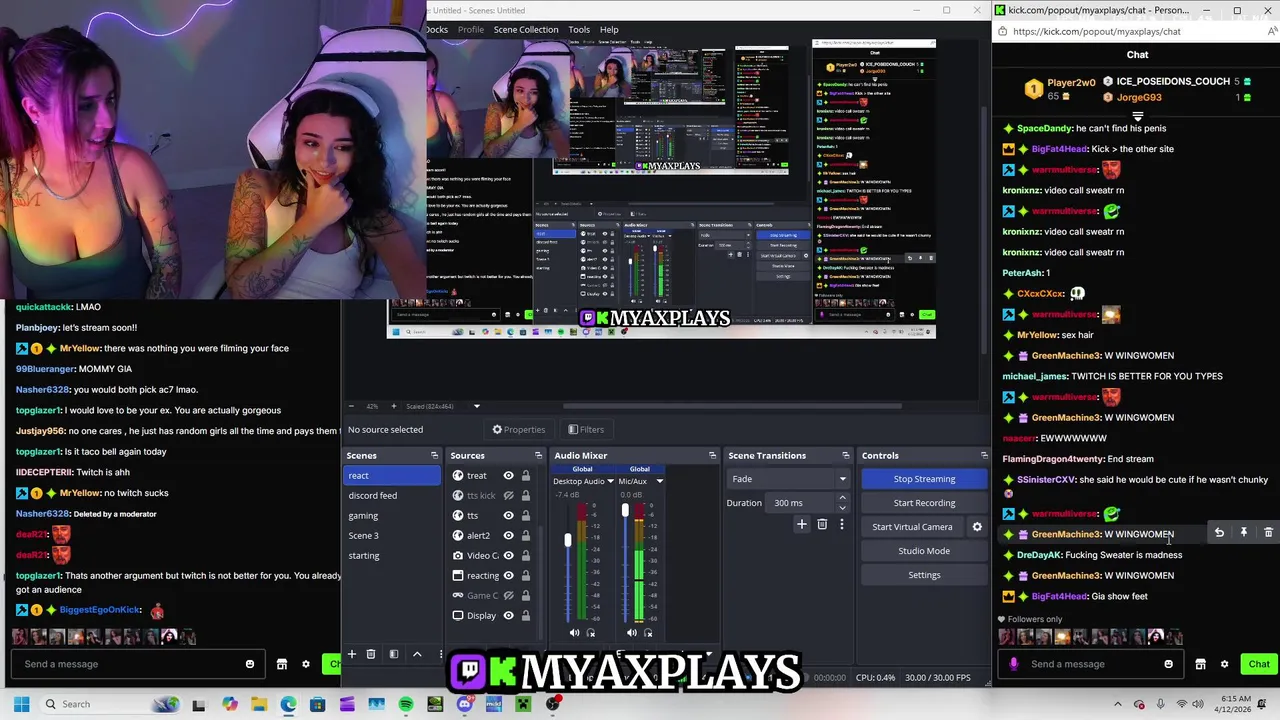The image size is (1280, 720).
Task: Decrease transition duration with down arrow
Action: pyautogui.click(x=842, y=507)
